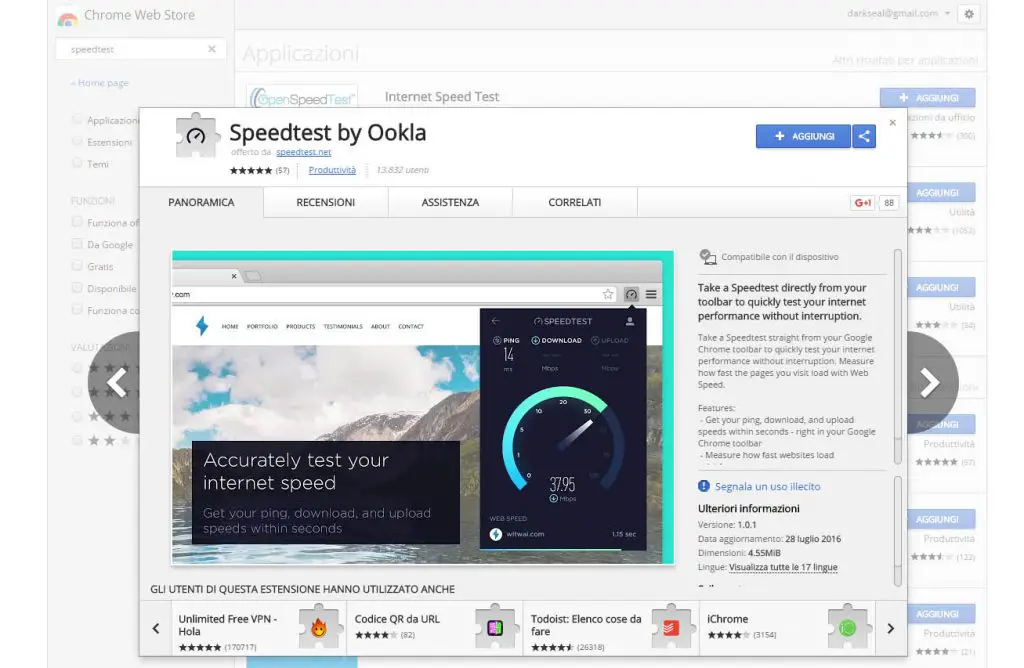Show previous screenshot with left arrow
The height and width of the screenshot is (668, 1024).
(x=117, y=383)
